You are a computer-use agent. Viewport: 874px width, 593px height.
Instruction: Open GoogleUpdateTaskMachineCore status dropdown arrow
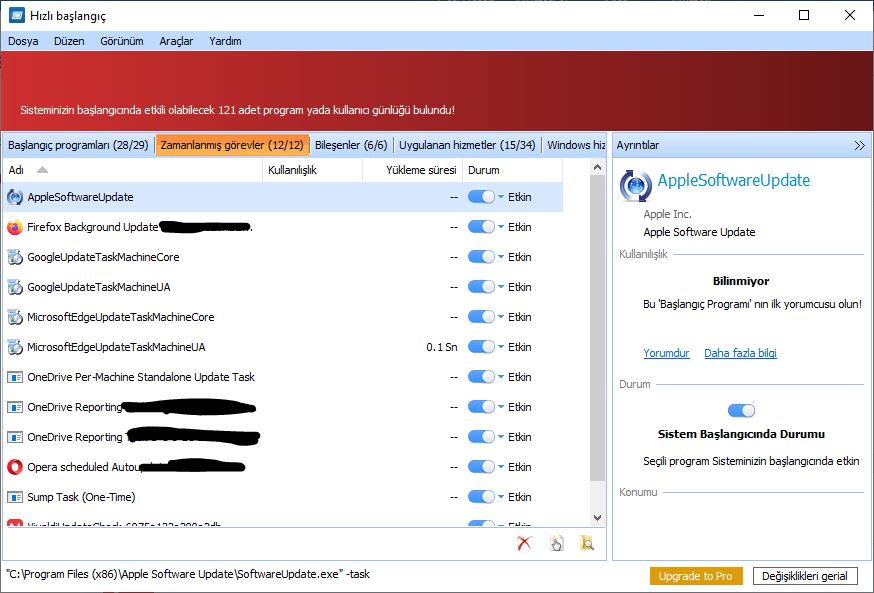tap(501, 257)
